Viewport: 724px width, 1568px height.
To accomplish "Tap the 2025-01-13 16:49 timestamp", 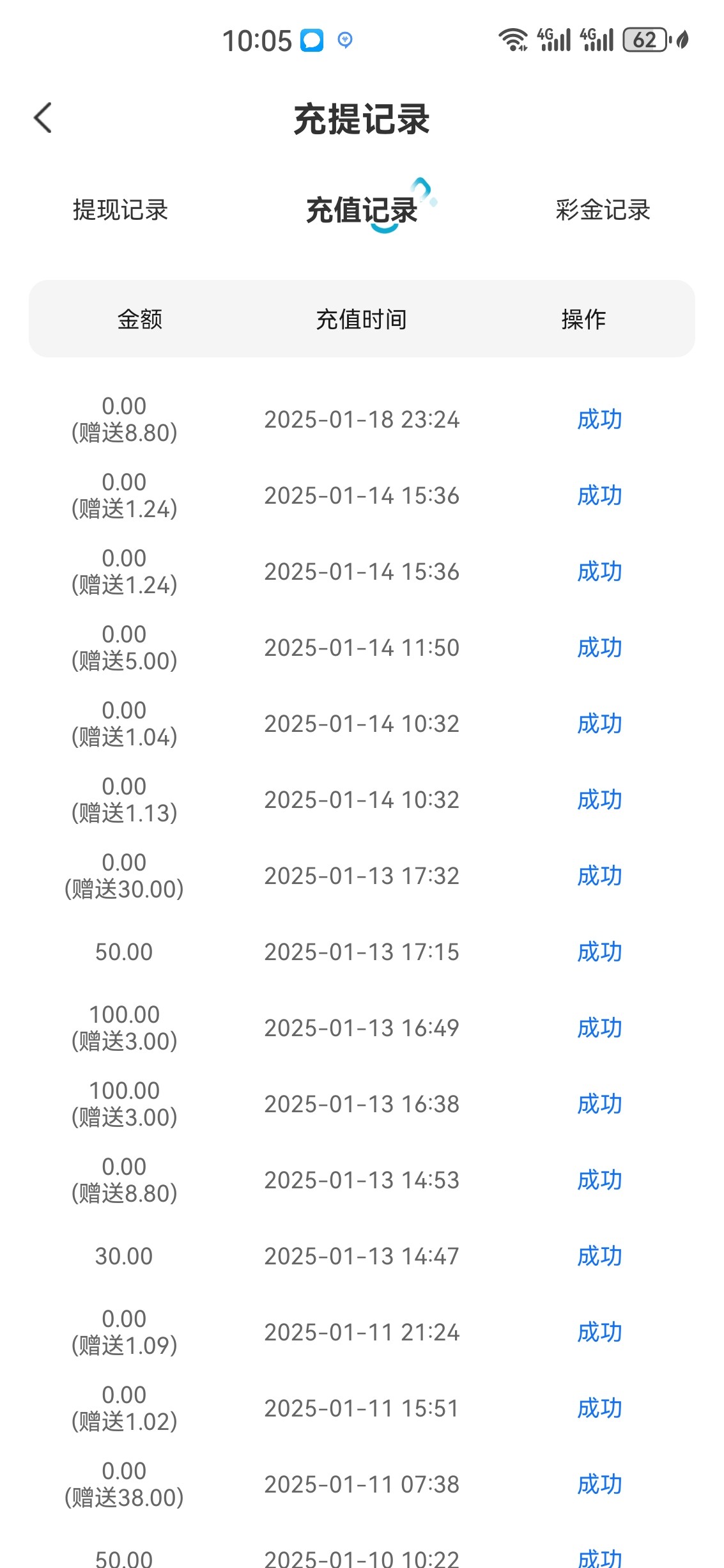I will coord(362,1028).
